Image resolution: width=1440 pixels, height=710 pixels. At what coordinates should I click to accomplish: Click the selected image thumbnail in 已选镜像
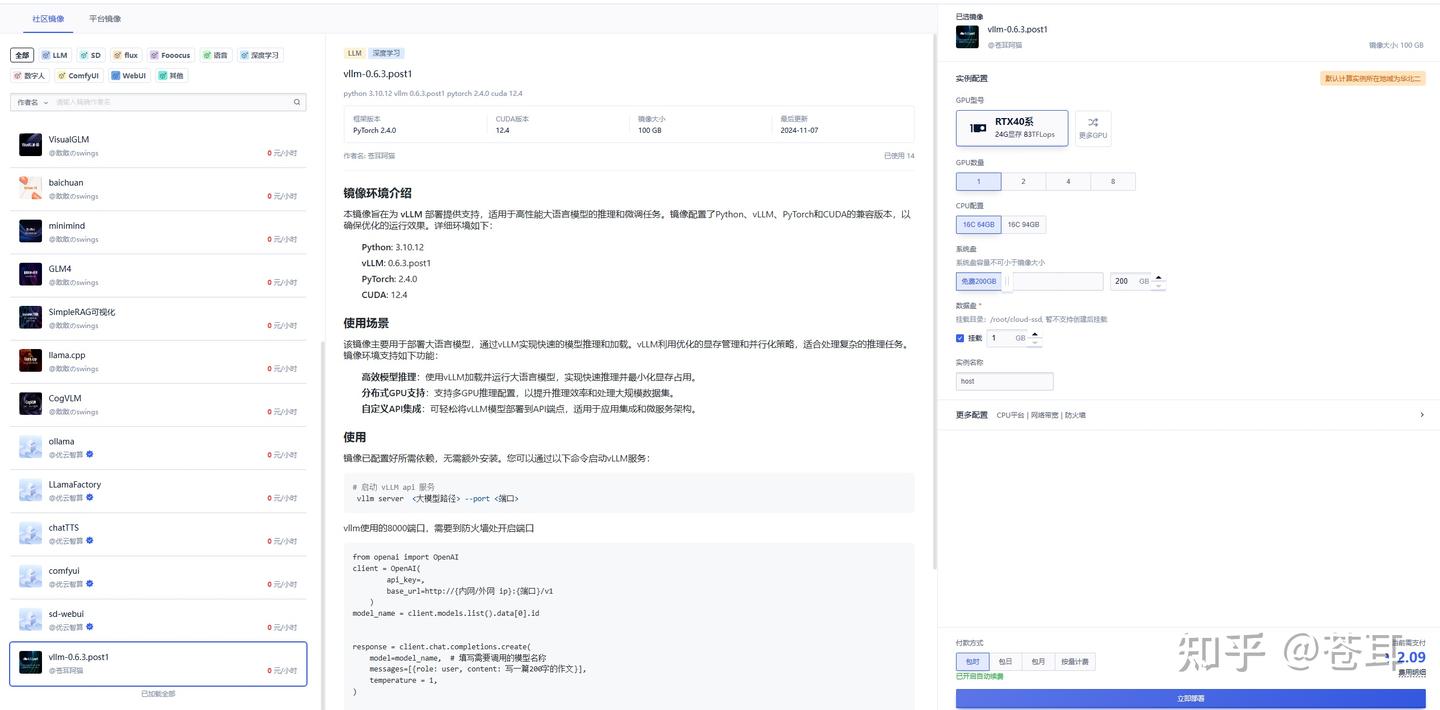pos(967,36)
